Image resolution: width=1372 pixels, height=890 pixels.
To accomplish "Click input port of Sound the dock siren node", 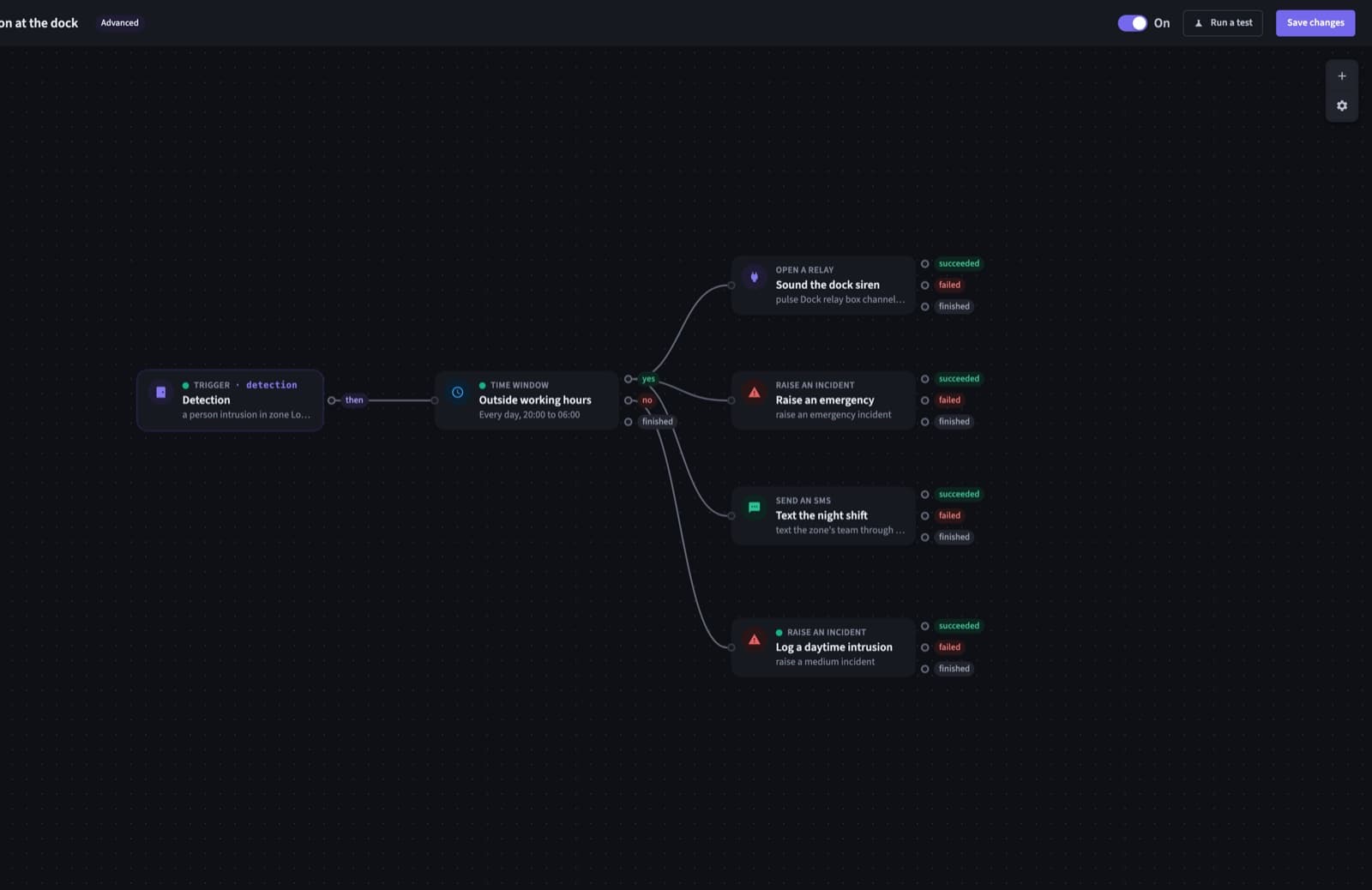I will pos(731,286).
